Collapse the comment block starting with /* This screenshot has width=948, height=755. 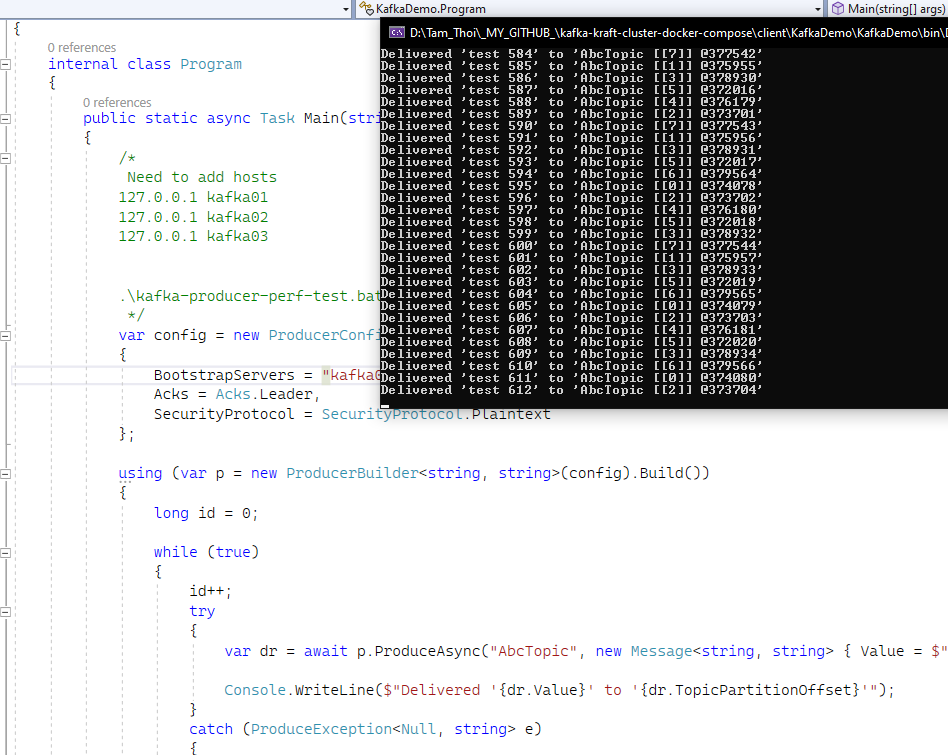[5, 158]
